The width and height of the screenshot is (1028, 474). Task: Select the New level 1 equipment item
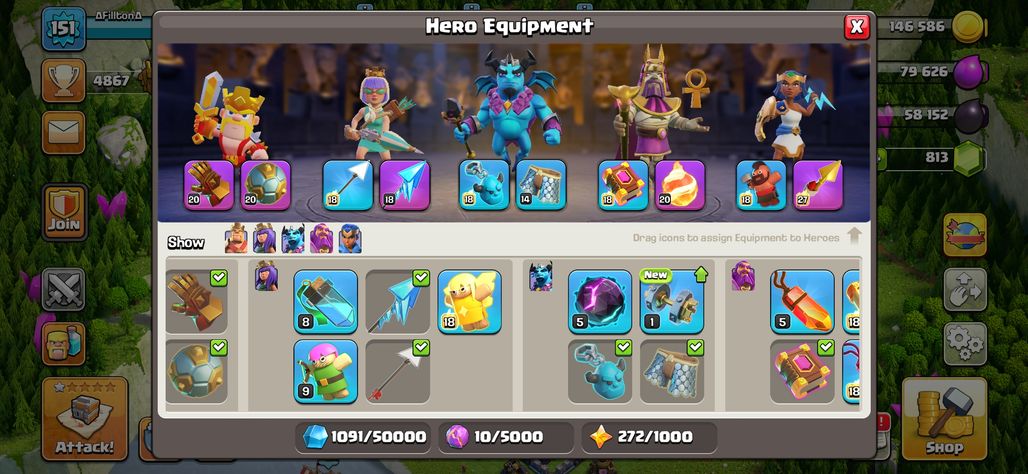[x=672, y=302]
